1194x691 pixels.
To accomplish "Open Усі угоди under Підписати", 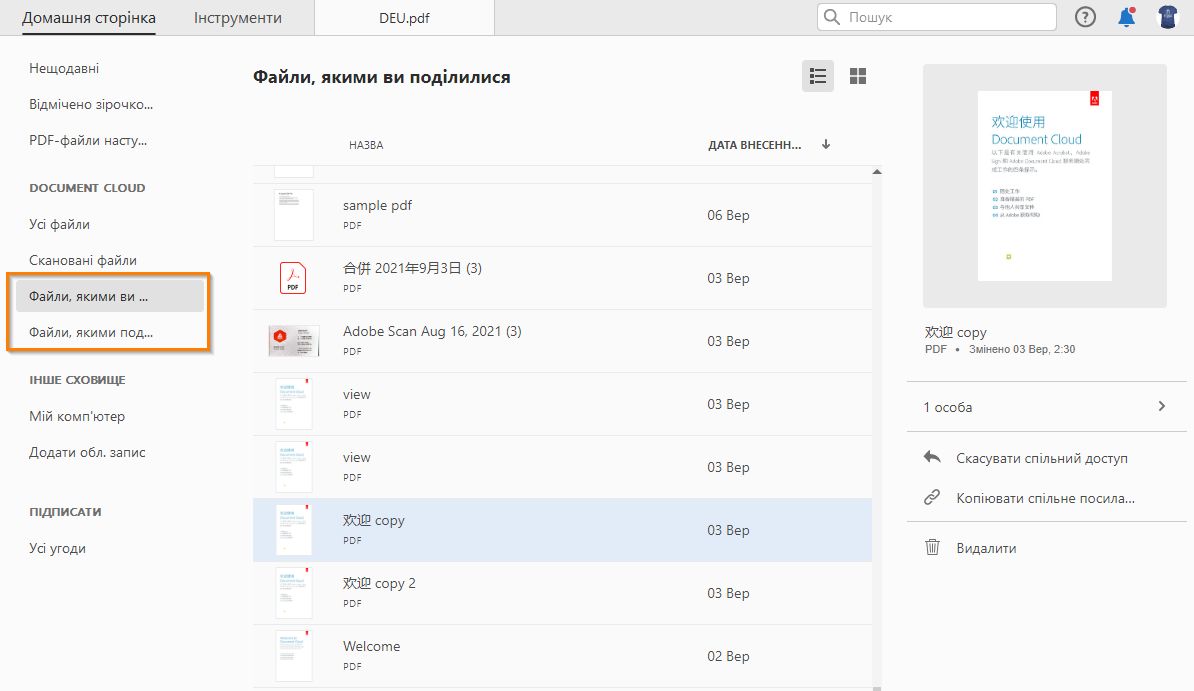I will (57, 548).
